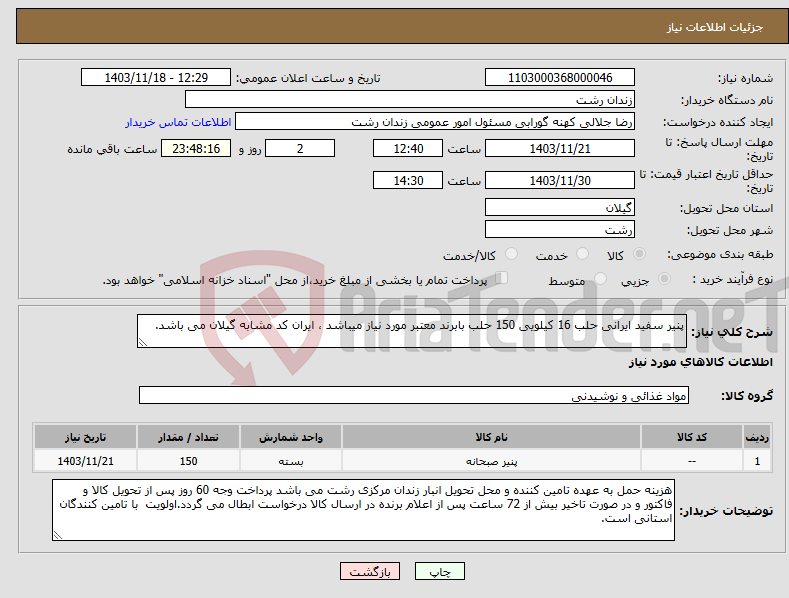Click the بازگشت (back) button
Viewport: 789px width, 598px height.
coord(370,571)
